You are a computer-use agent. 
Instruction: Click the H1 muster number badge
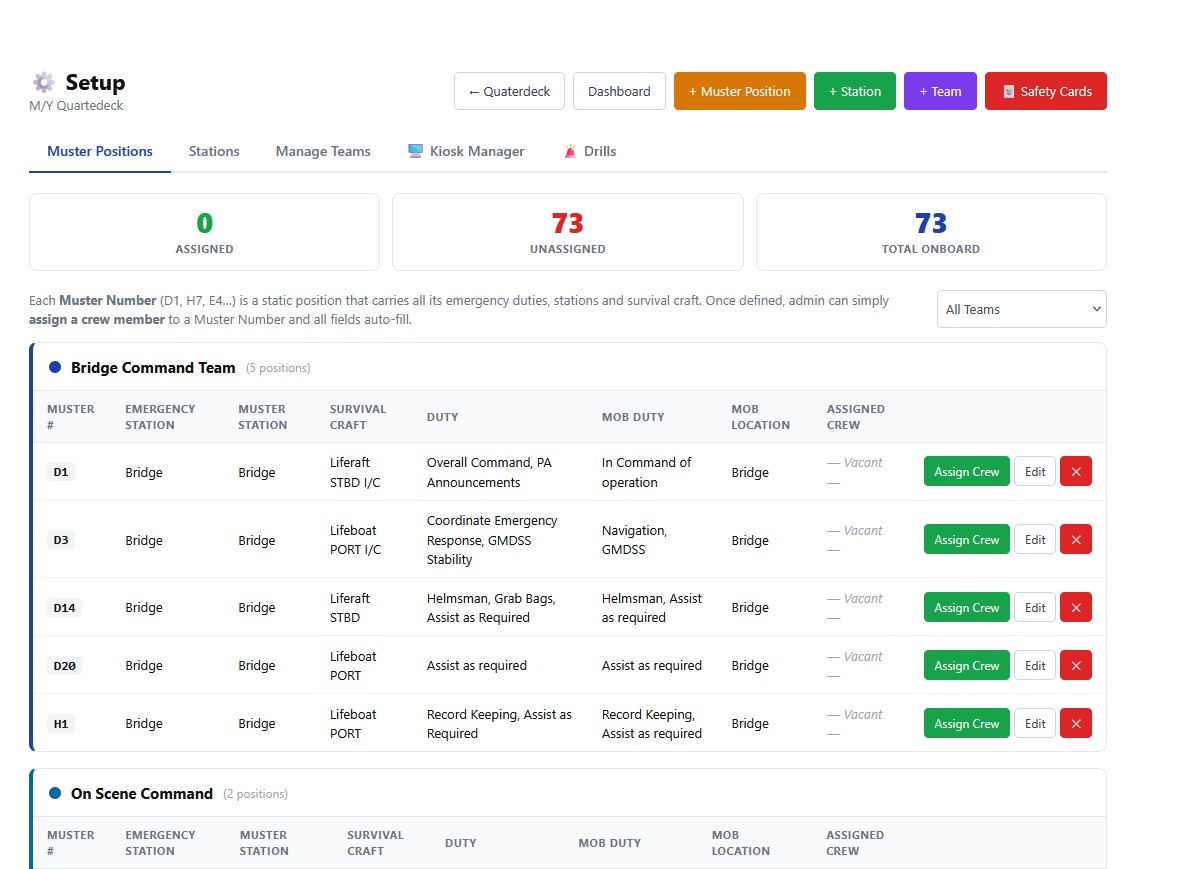tap(61, 723)
